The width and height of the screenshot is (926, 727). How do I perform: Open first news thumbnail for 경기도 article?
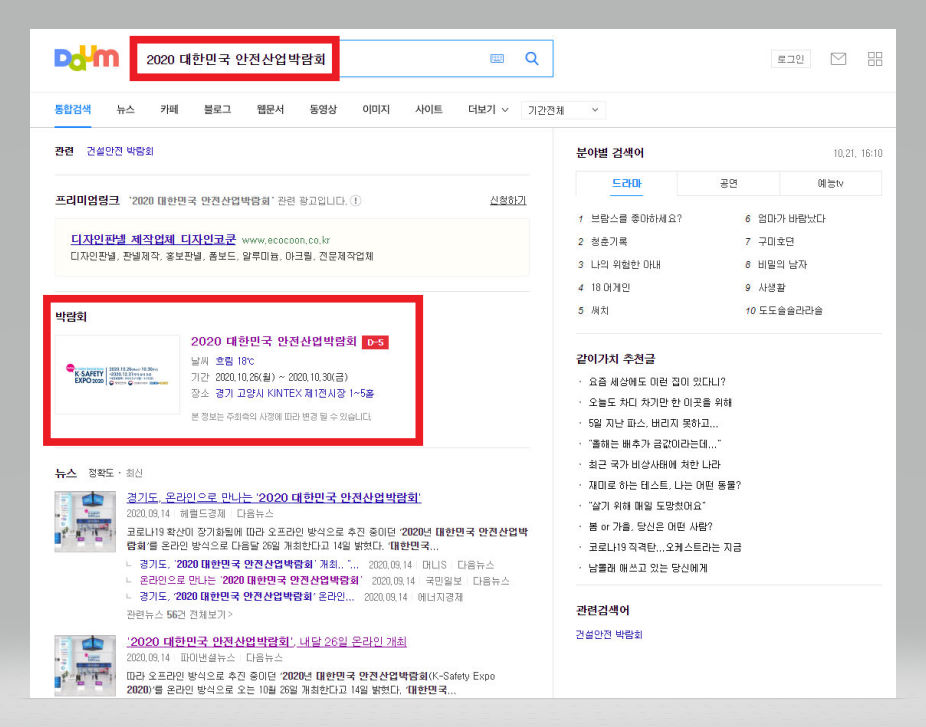[x=85, y=521]
